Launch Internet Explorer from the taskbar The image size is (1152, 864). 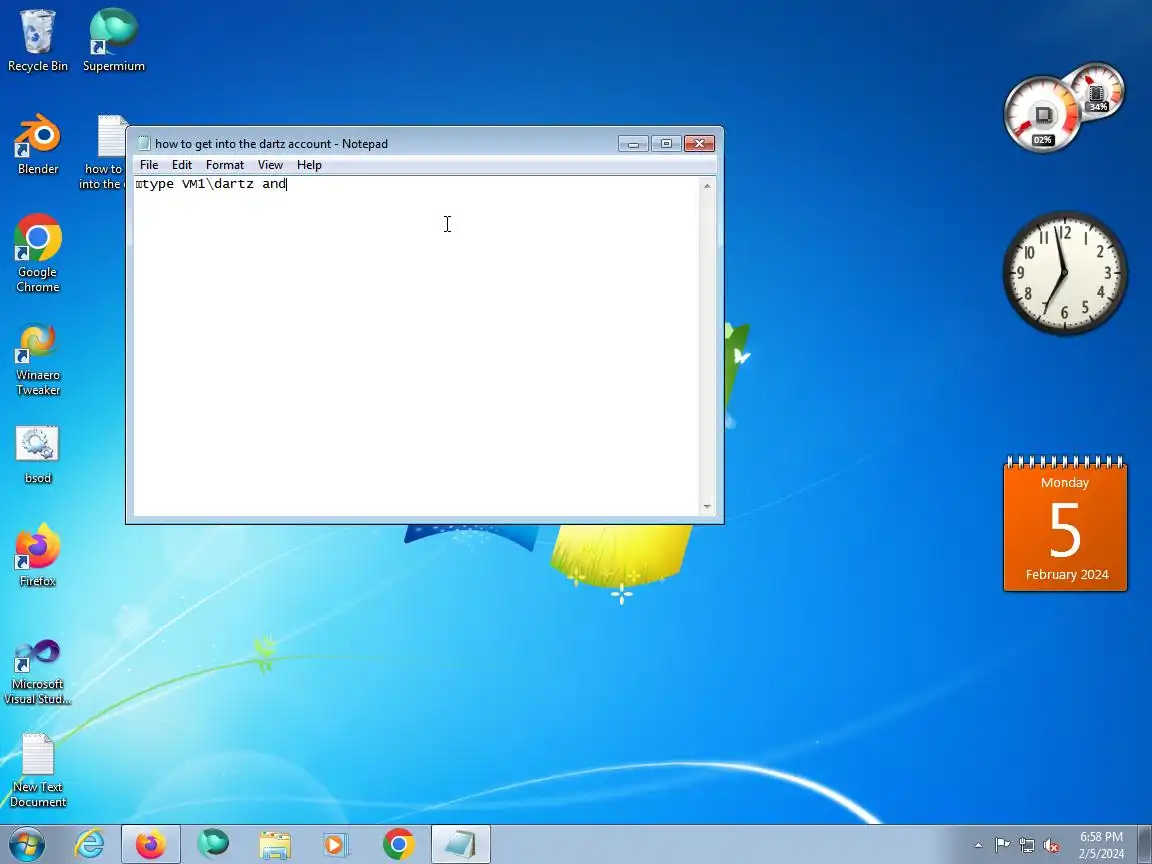point(90,844)
